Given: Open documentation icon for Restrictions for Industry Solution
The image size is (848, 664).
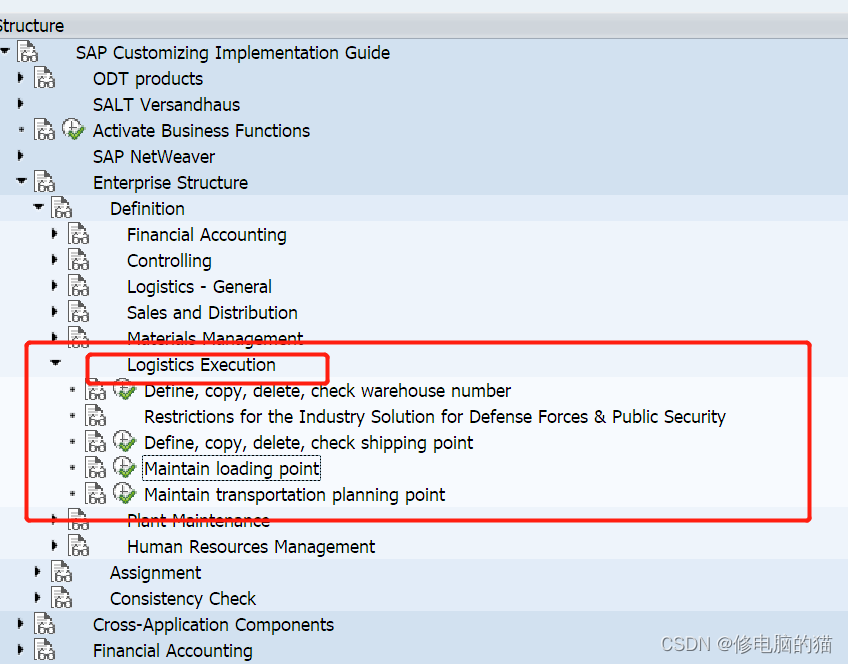Looking at the screenshot, I should (96, 417).
